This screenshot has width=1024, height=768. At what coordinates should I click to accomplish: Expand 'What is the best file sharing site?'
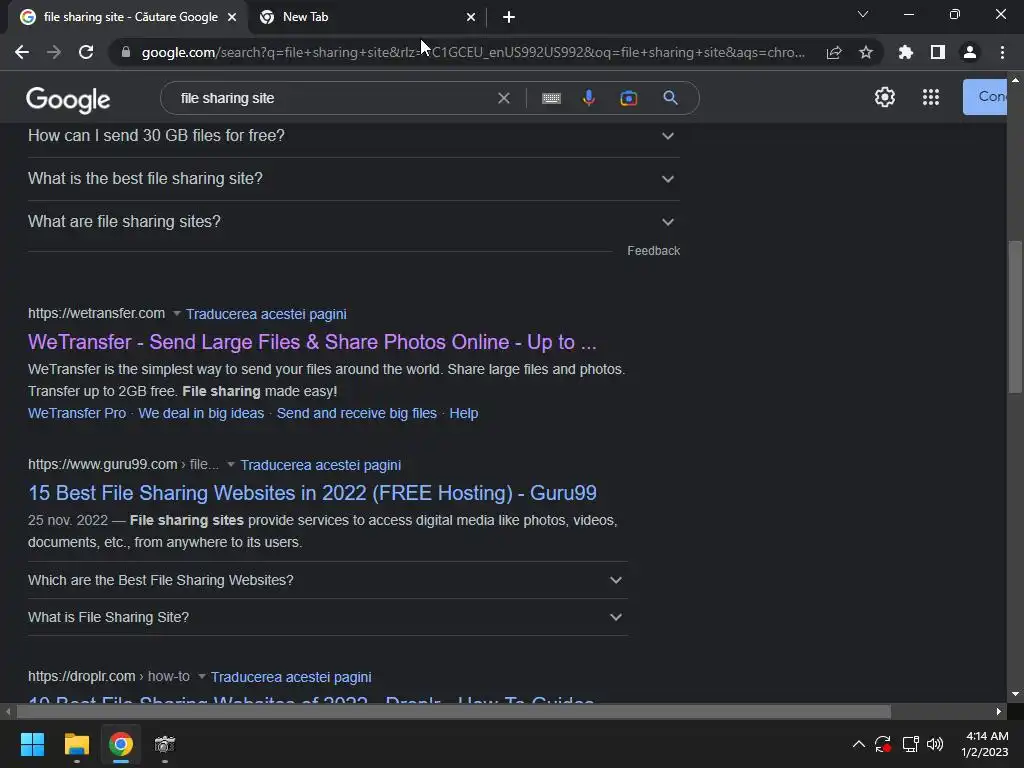[x=353, y=179]
